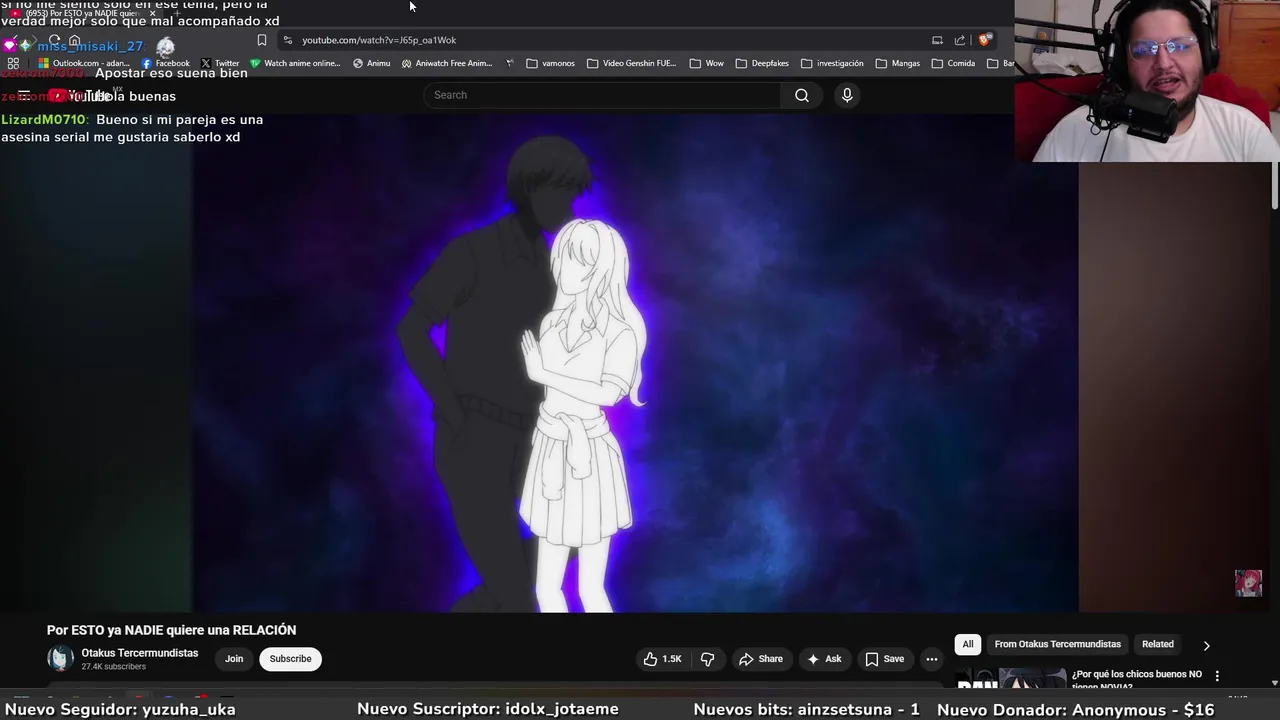Open the Animu bookmark
Screen dimensions: 1280x720
[x=372, y=63]
